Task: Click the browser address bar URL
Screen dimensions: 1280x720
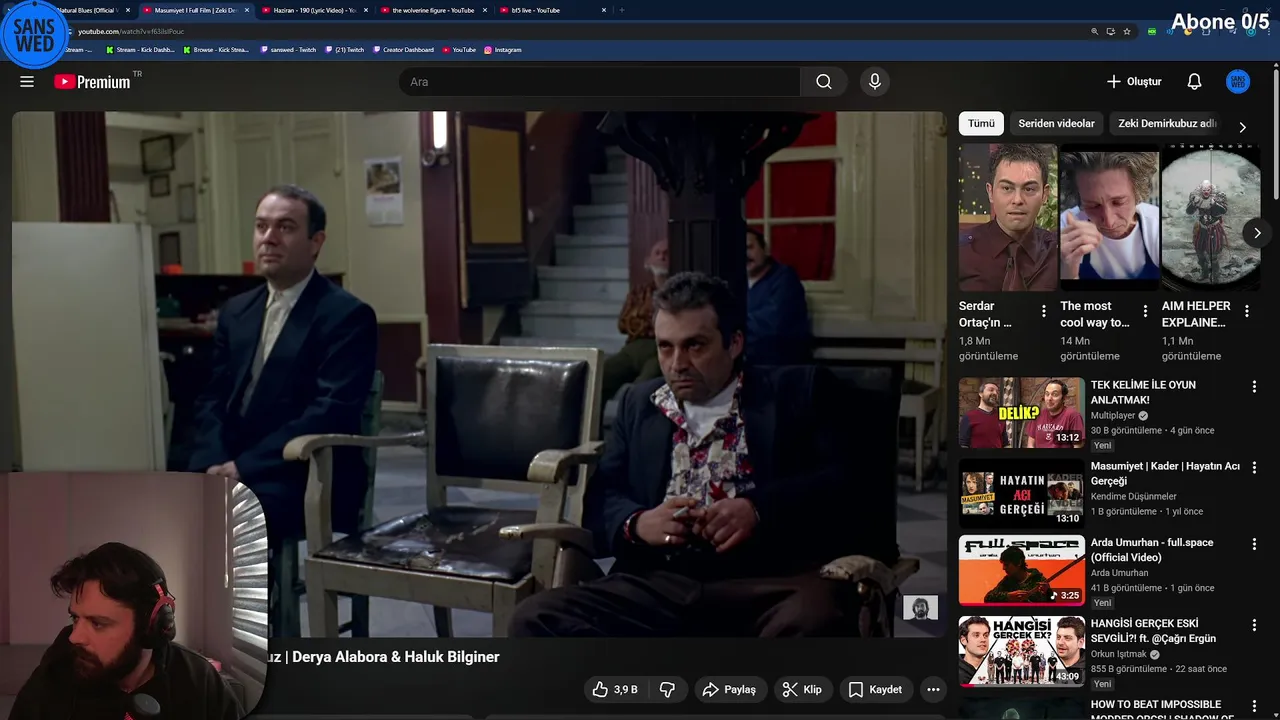Action: [131, 31]
